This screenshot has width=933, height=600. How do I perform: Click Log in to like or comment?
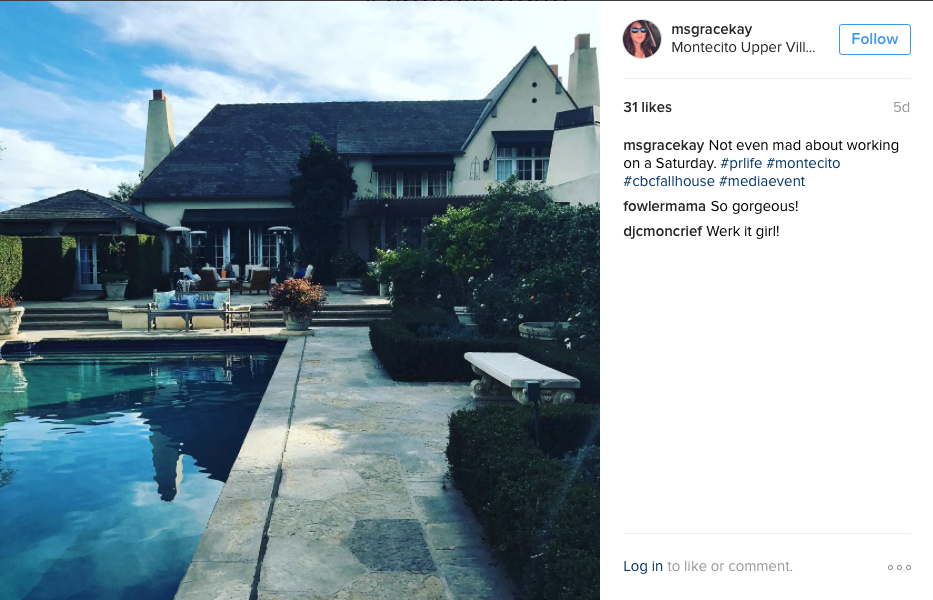point(643,567)
